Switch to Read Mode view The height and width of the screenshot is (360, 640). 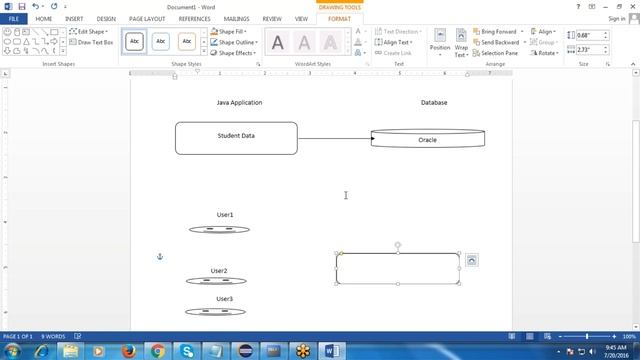[x=511, y=336]
